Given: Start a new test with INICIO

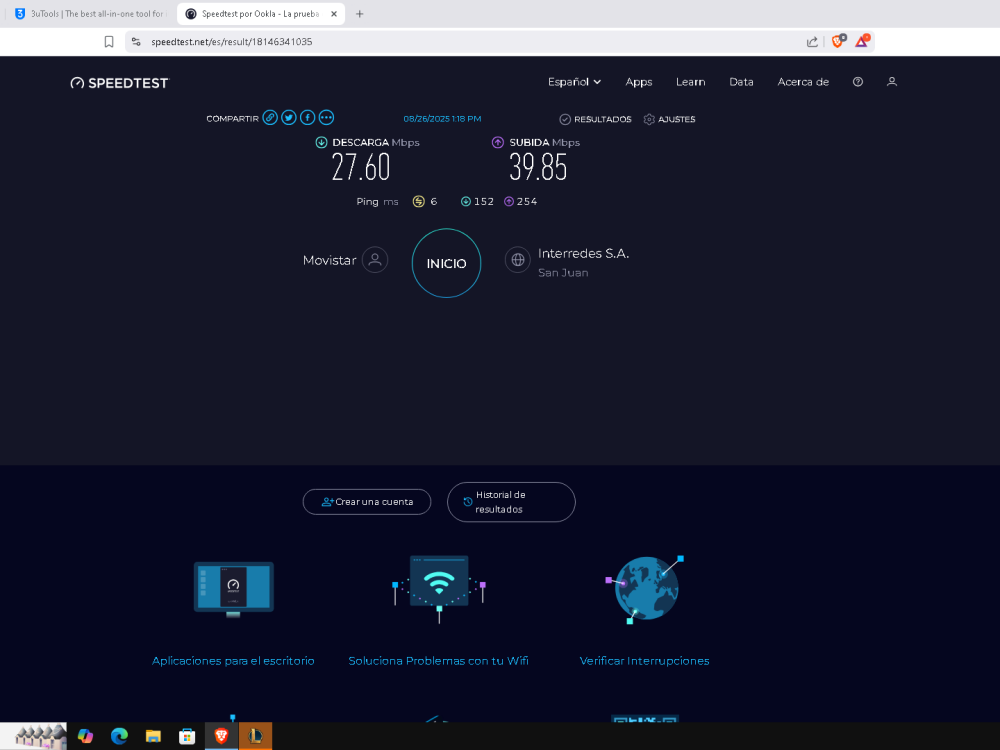Looking at the screenshot, I should [x=446, y=263].
